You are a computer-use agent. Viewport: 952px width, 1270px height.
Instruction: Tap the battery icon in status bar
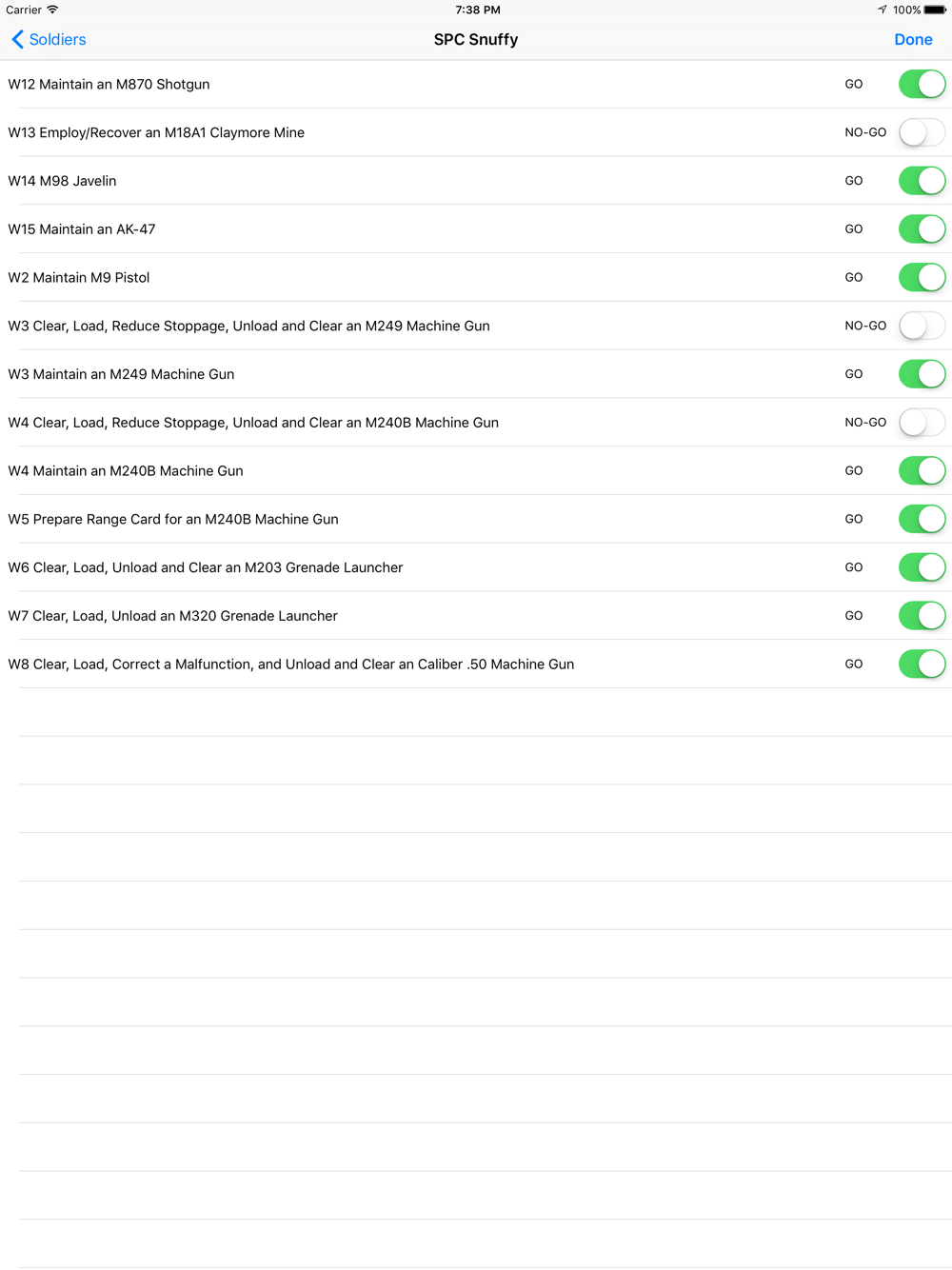click(x=935, y=10)
